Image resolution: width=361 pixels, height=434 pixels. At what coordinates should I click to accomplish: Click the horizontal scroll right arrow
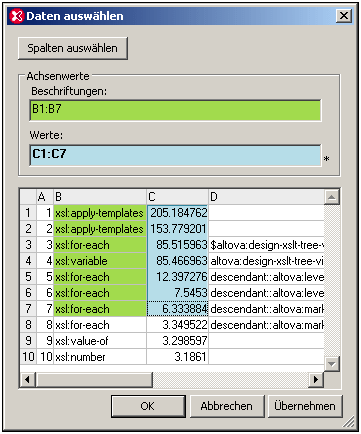316,379
